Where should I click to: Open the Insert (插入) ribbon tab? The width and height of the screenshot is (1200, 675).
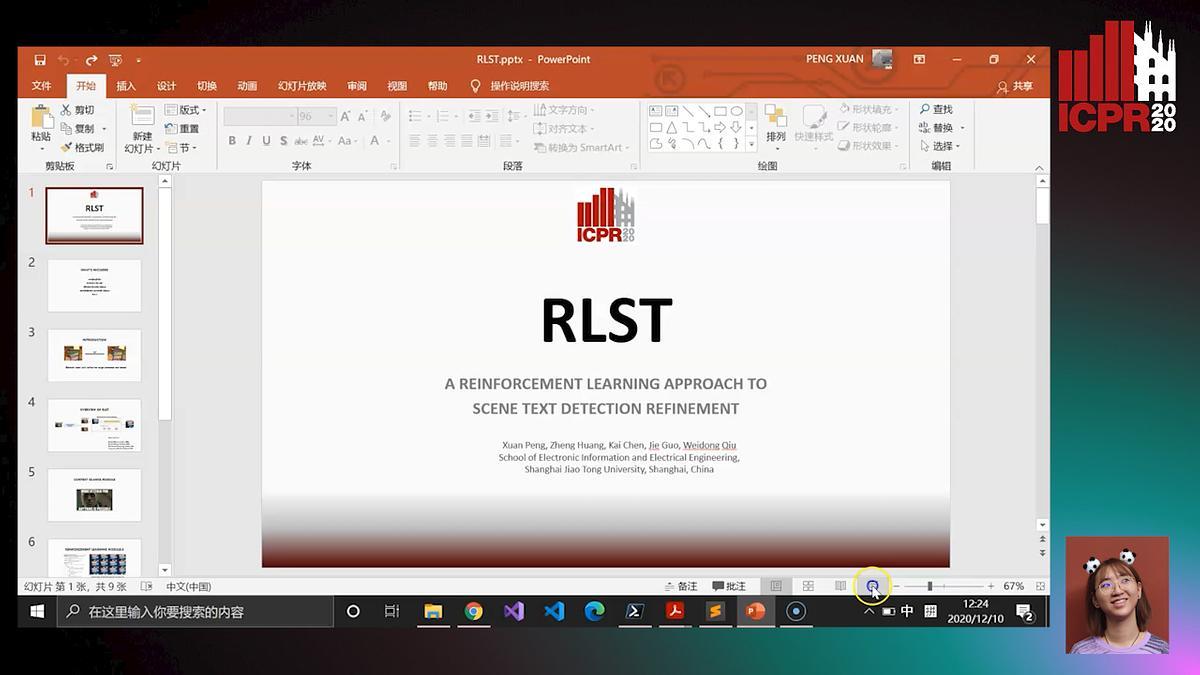tap(126, 86)
